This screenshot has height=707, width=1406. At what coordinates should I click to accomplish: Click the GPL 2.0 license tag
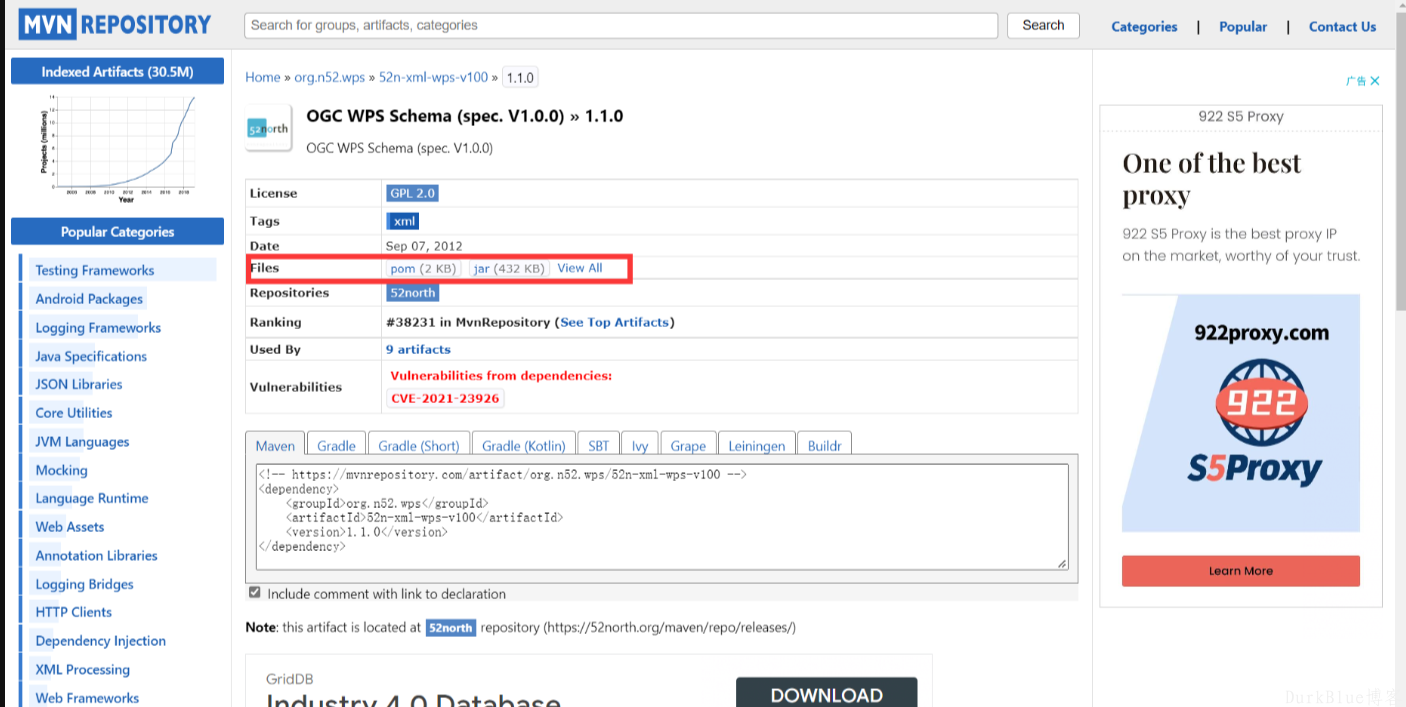pos(412,193)
